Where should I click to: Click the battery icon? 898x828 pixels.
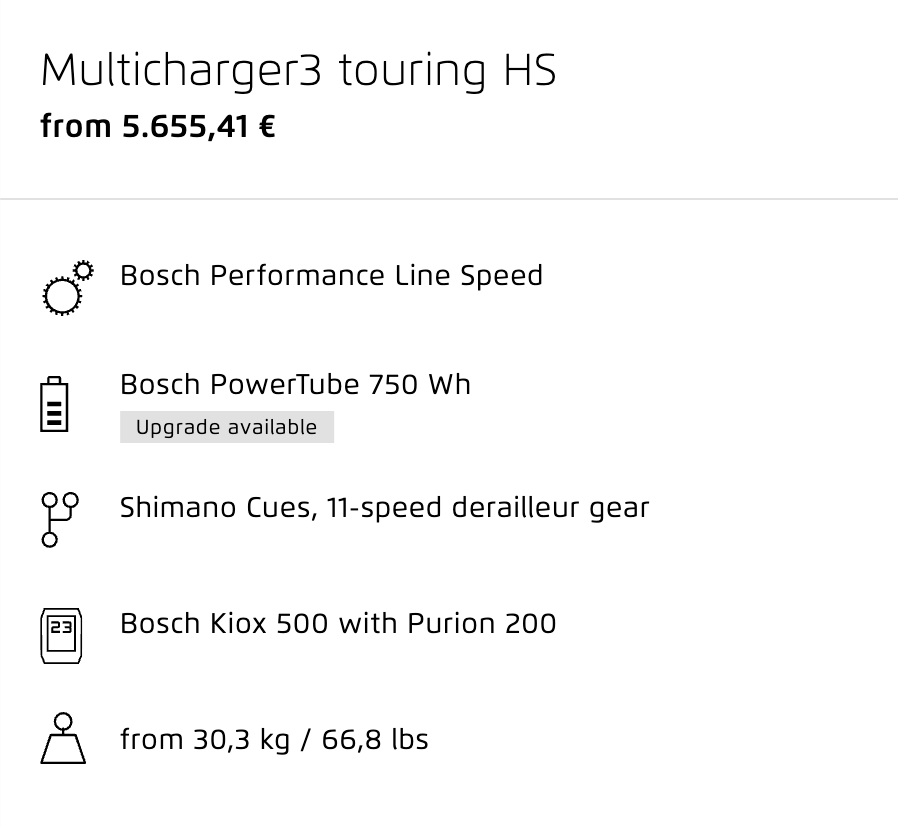(54, 404)
